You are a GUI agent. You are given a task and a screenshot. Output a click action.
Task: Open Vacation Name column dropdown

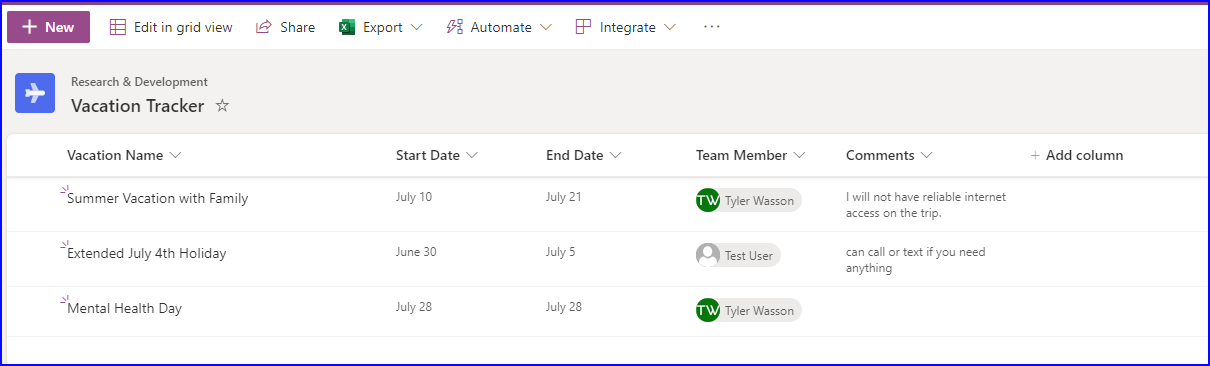tap(176, 155)
